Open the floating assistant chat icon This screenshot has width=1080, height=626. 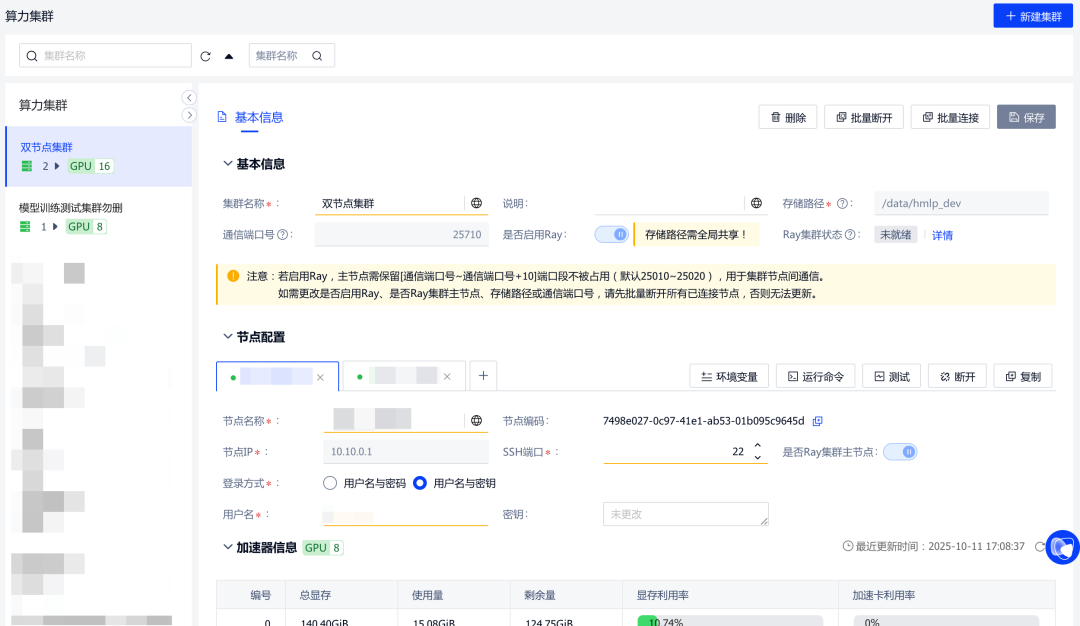[1062, 547]
